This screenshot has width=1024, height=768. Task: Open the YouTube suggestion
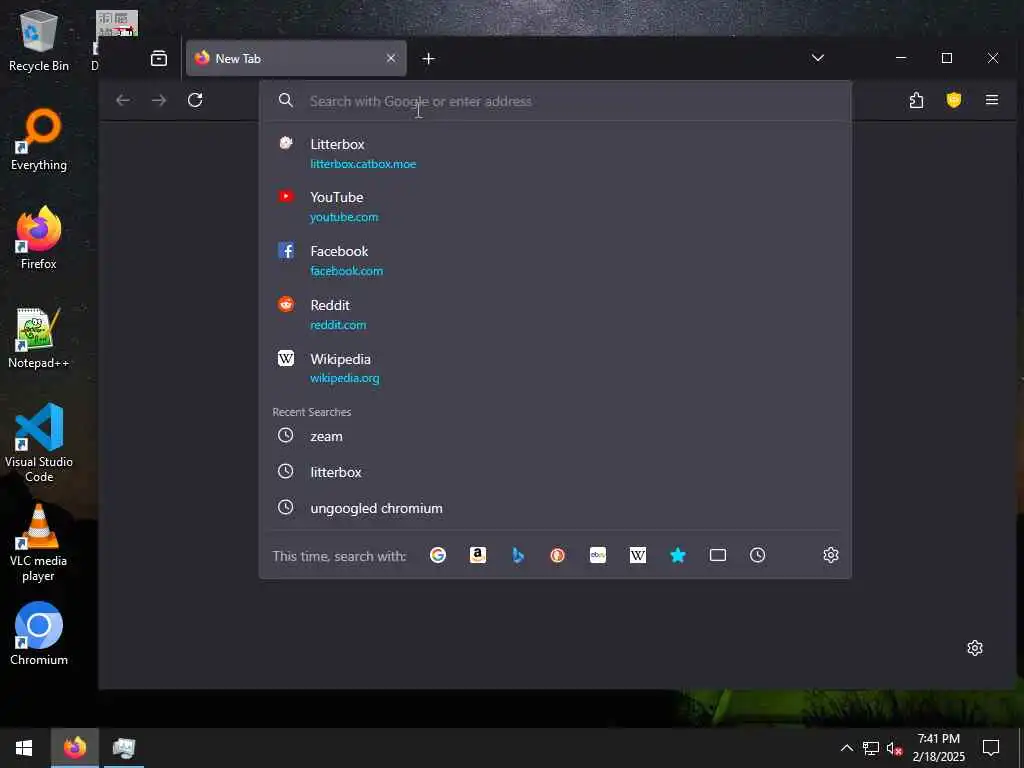coord(555,206)
